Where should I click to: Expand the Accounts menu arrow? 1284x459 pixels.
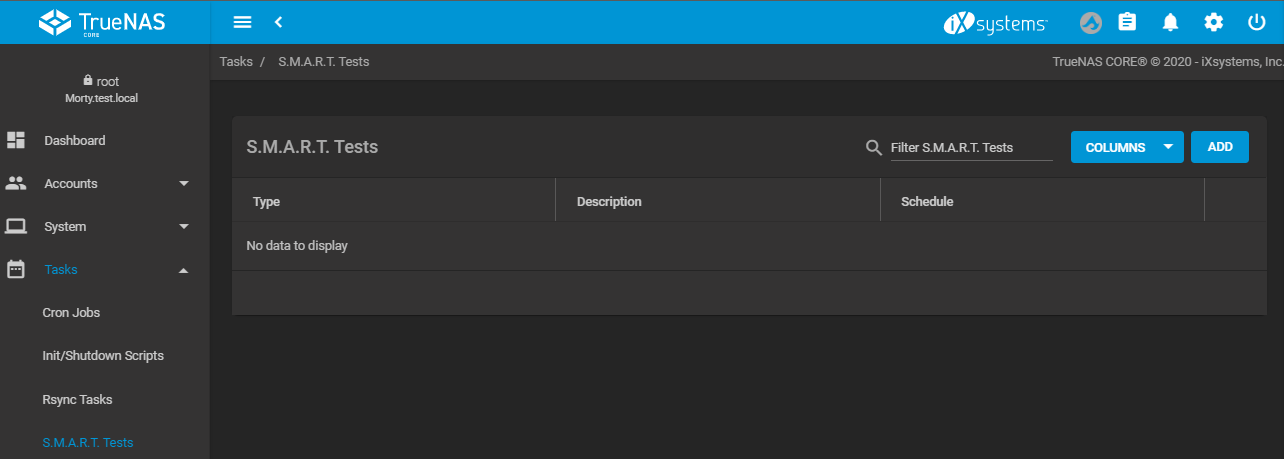click(x=184, y=184)
